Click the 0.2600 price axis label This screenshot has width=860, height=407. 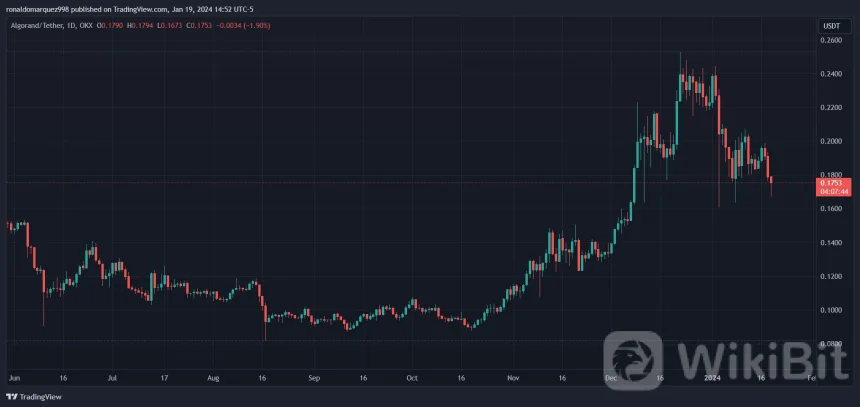(x=831, y=40)
